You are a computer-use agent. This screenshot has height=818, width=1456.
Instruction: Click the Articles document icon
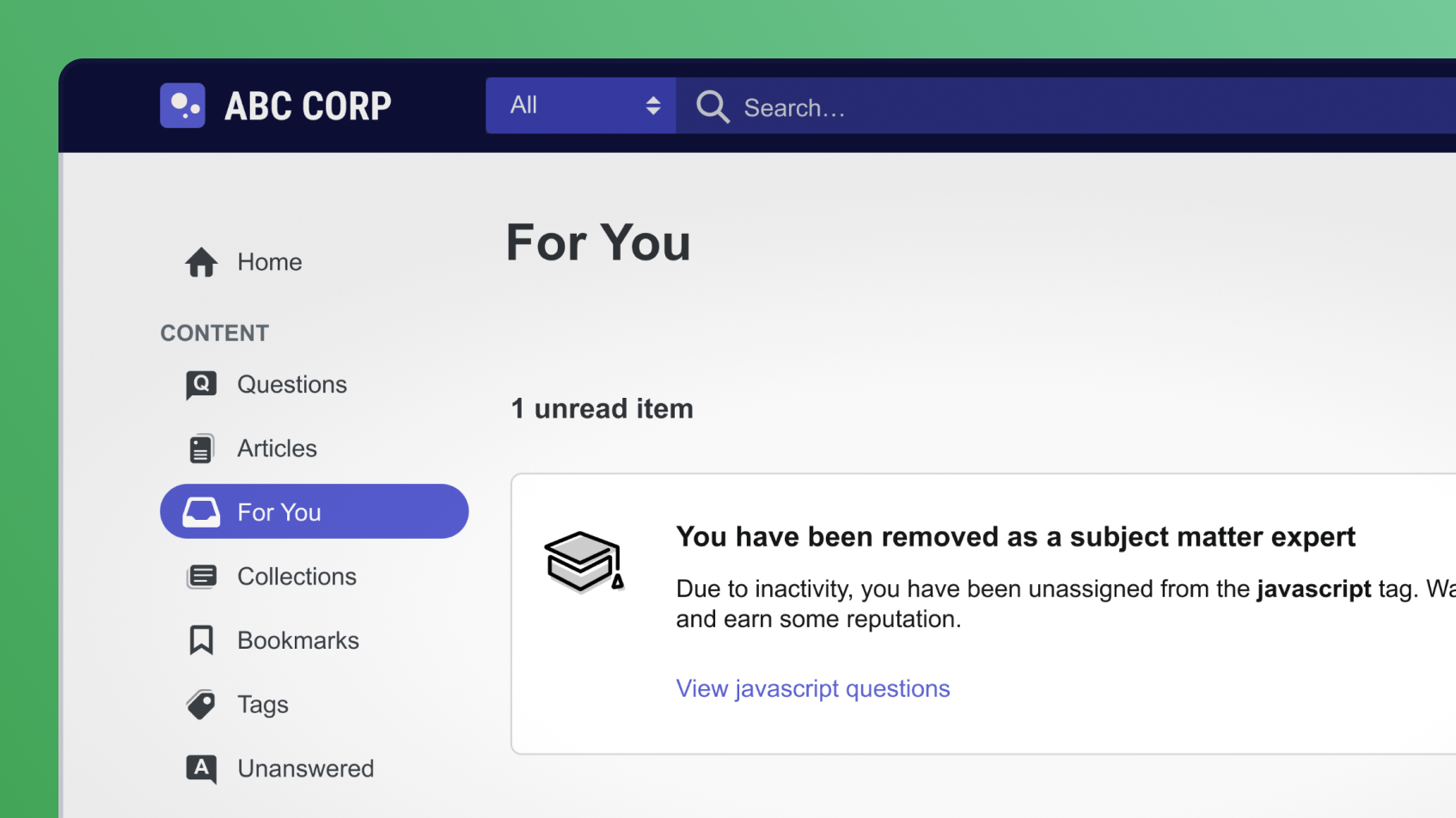201,449
